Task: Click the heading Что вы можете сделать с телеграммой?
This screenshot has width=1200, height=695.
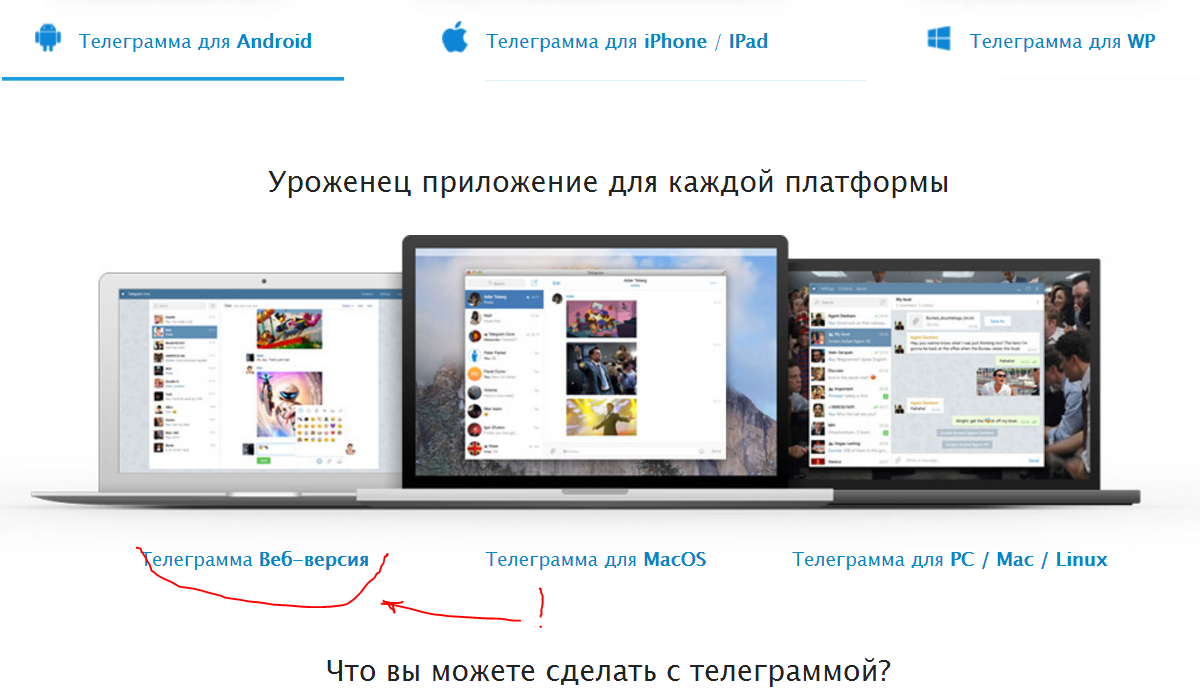Action: click(x=607, y=670)
